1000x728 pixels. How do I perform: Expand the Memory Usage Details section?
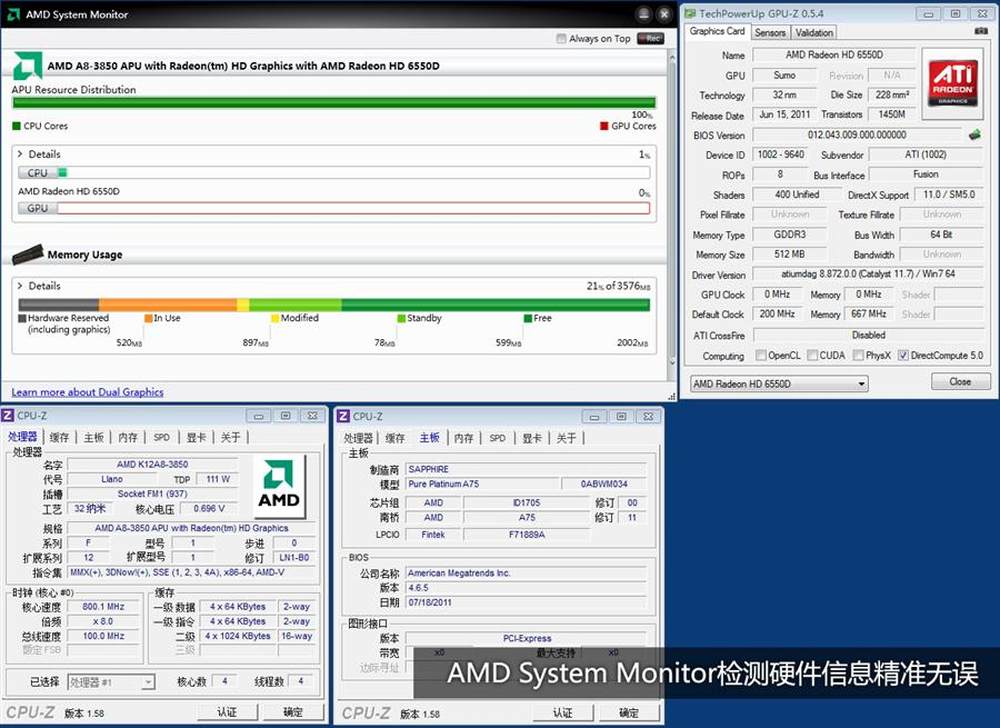coord(20,285)
